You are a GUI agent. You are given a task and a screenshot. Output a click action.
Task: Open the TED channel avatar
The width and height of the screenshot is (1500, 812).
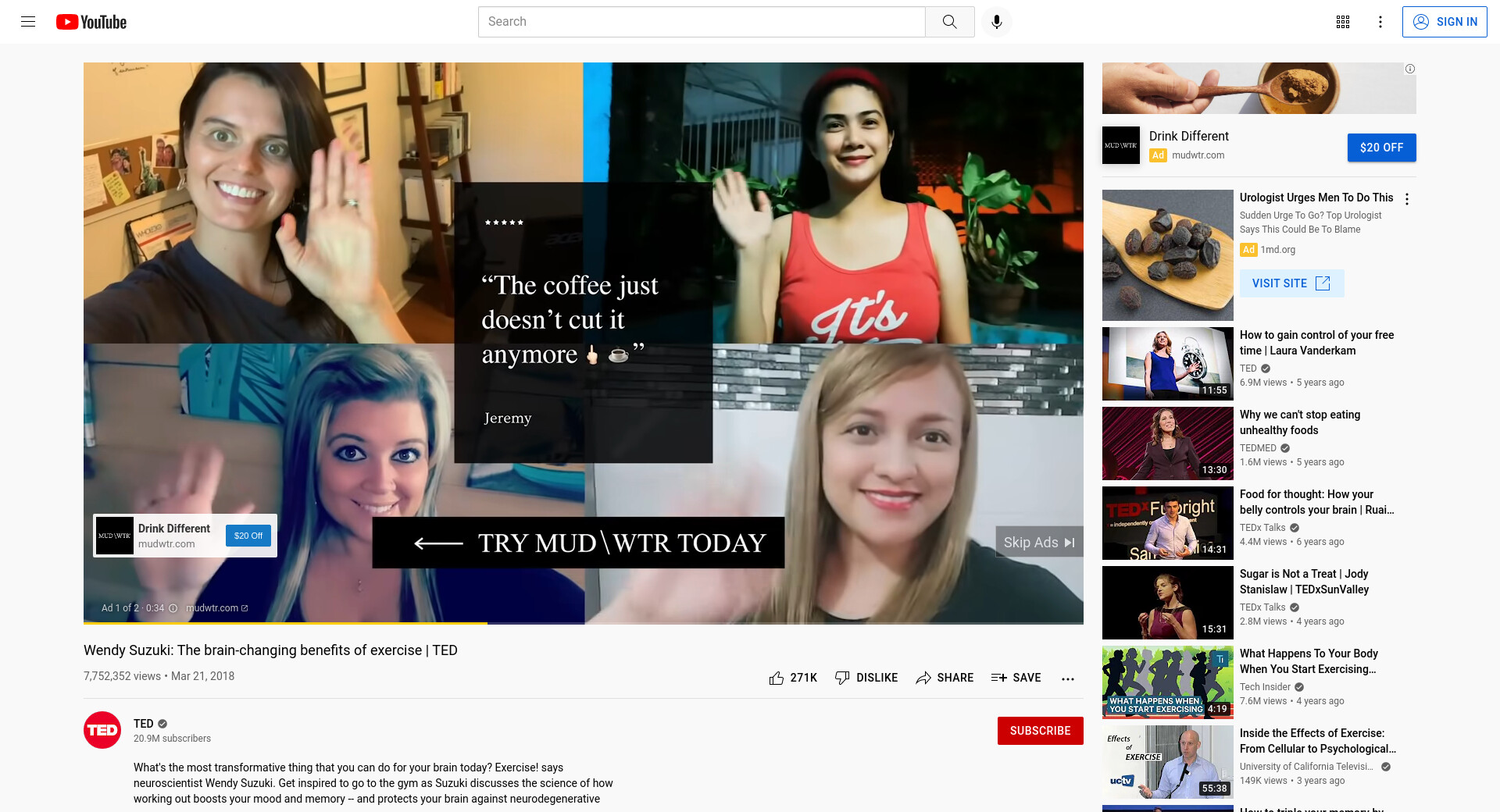(102, 730)
